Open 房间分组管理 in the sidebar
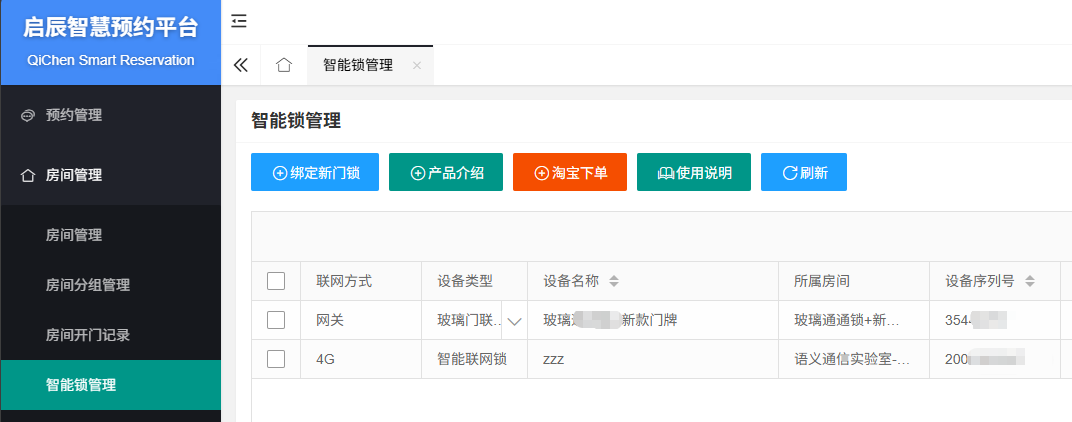The width and height of the screenshot is (1072, 422). (x=111, y=285)
